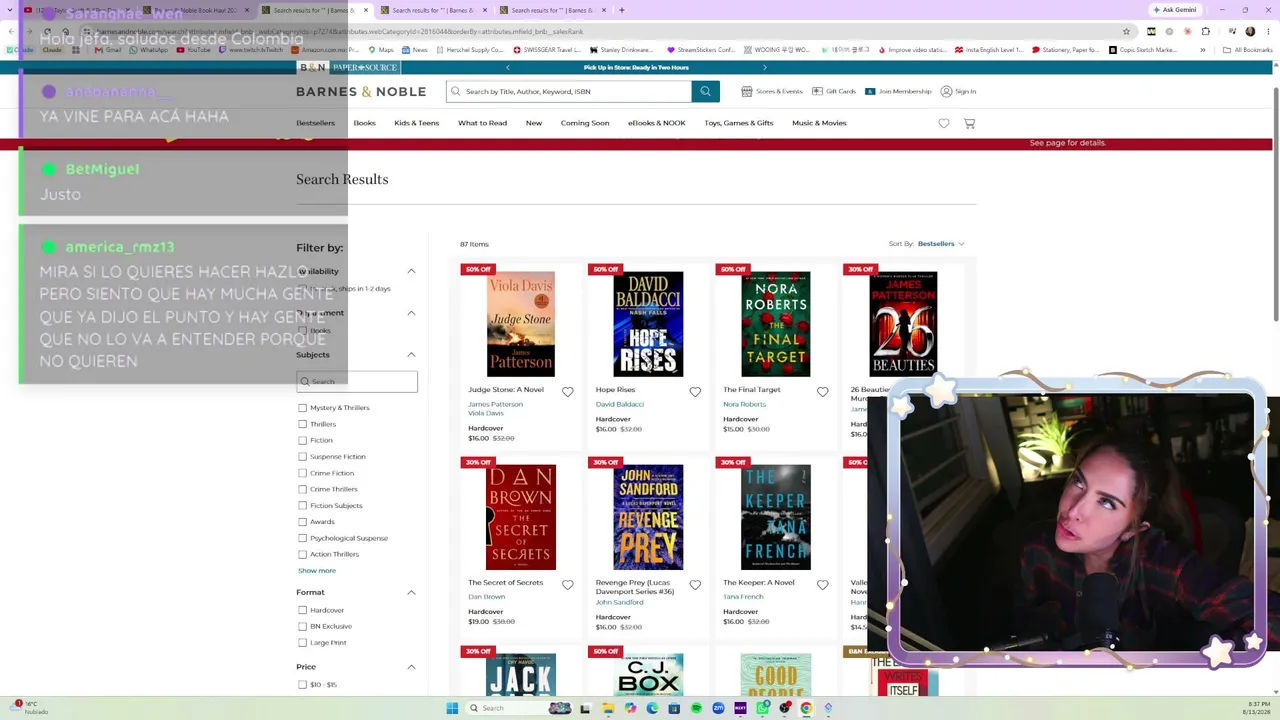Open the Judge Stone book cover

(x=520, y=324)
